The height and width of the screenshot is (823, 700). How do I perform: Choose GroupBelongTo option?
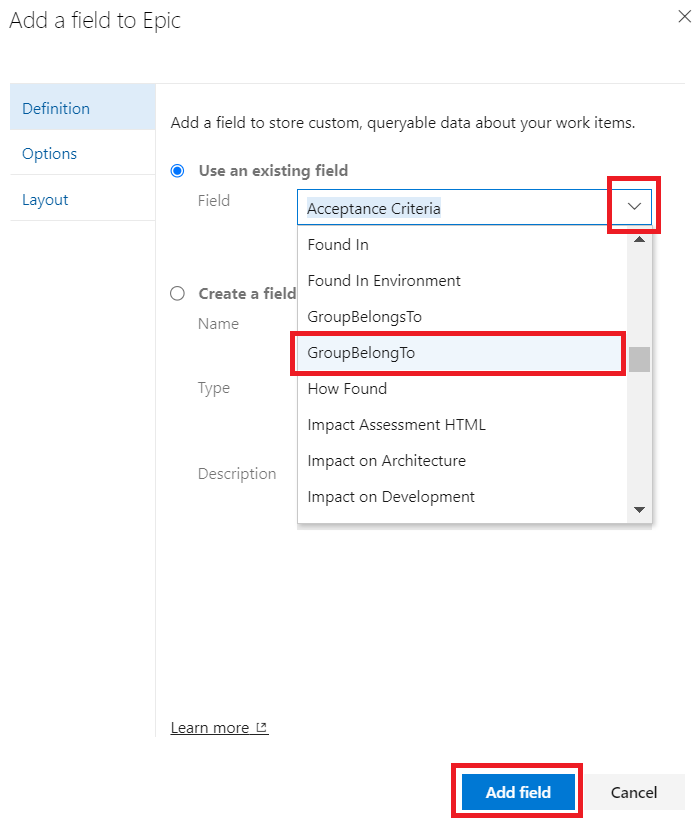(x=462, y=353)
